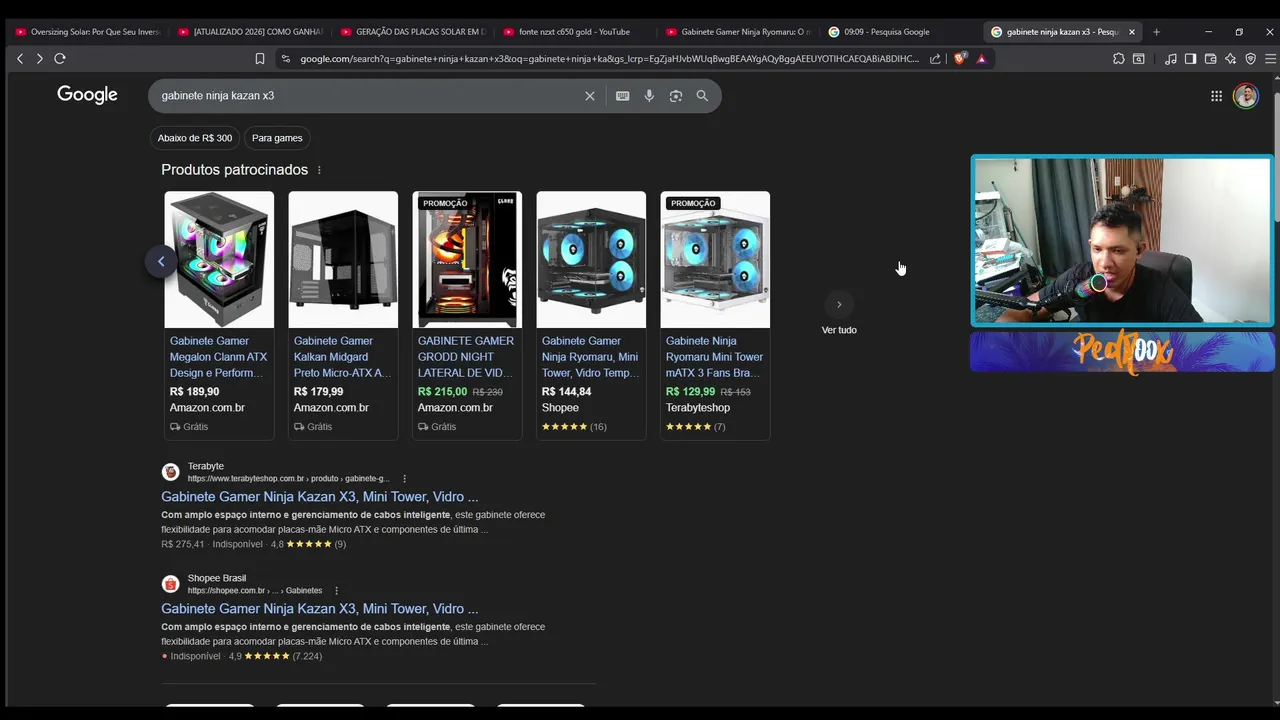Toggle the browser sidebar panel

click(x=1190, y=59)
